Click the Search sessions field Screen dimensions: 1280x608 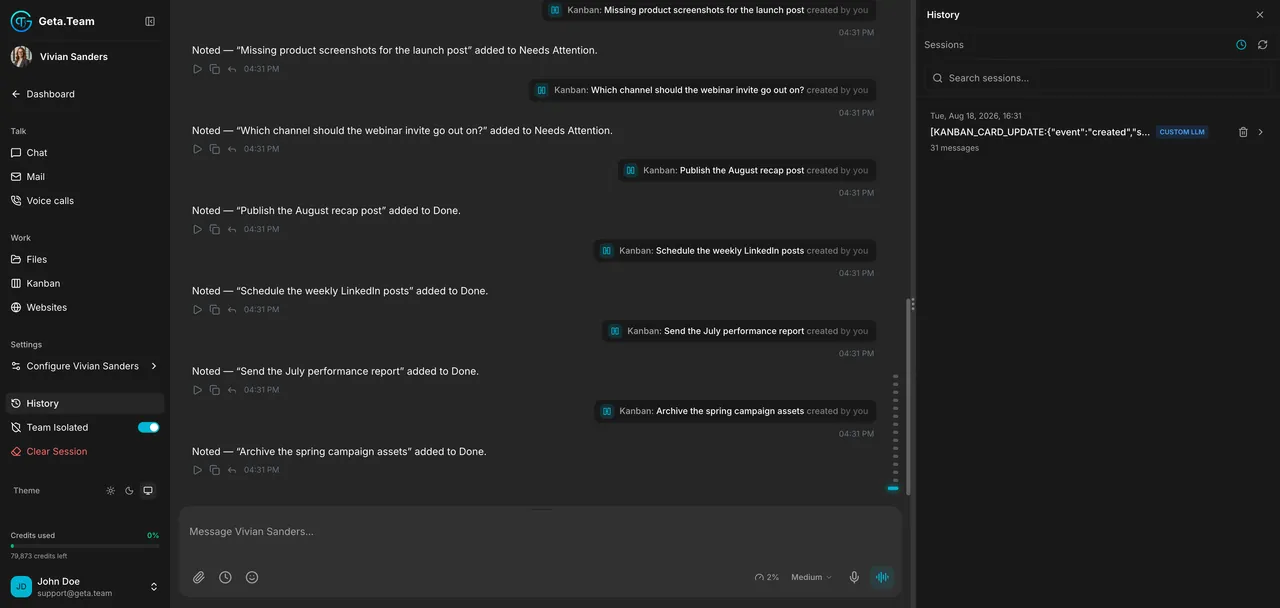pyautogui.click(x=1098, y=78)
